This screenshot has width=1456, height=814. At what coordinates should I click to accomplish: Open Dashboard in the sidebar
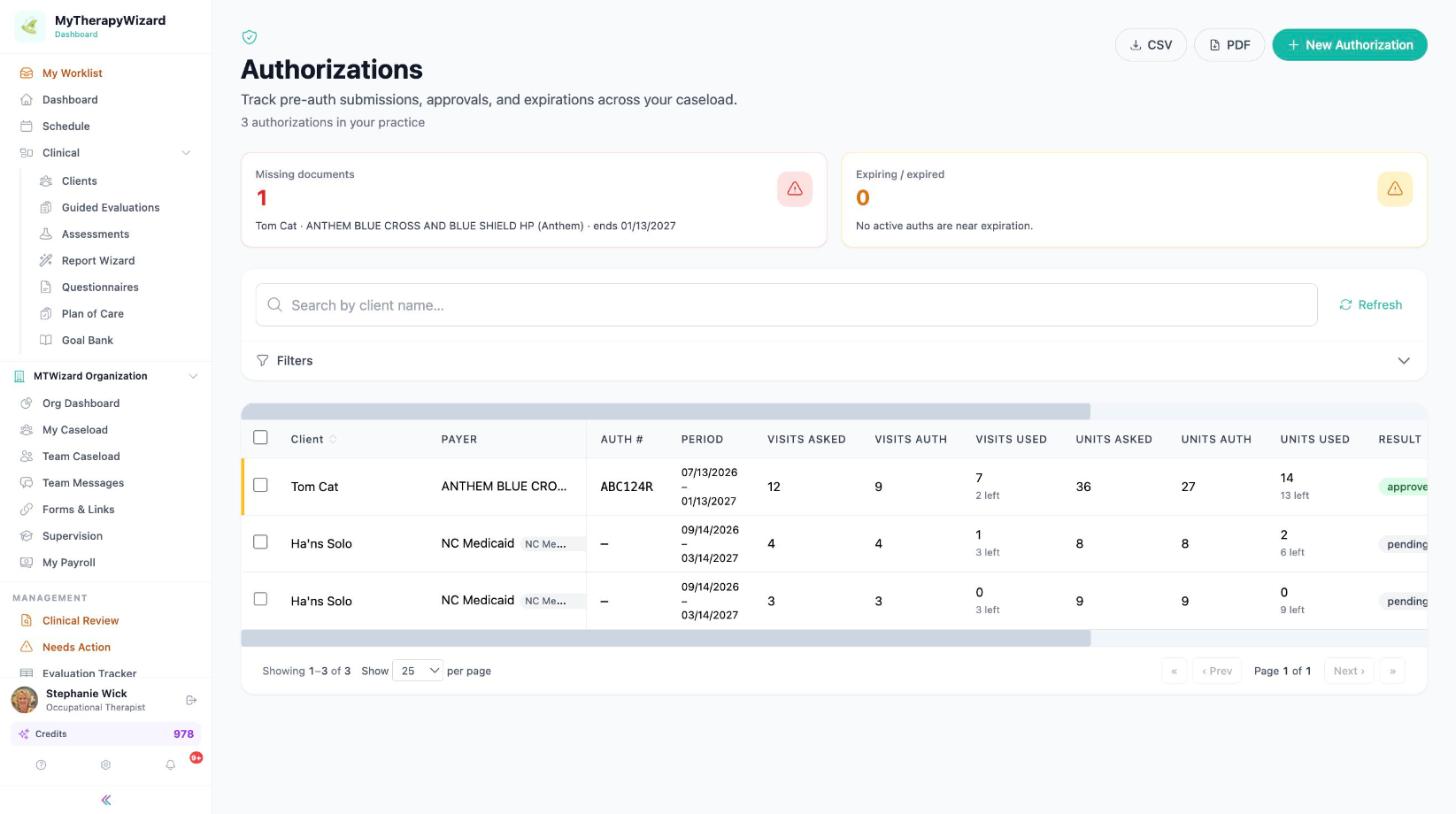[x=70, y=100]
